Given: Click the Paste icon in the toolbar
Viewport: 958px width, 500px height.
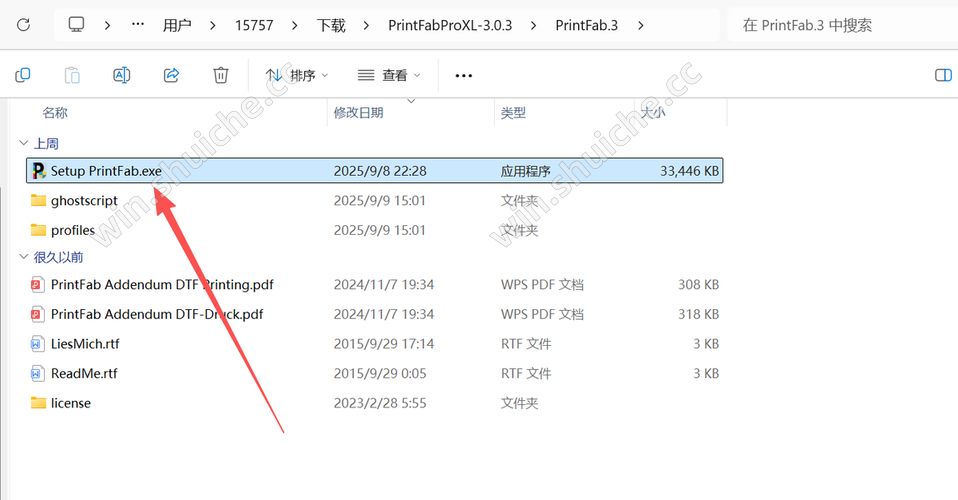Looking at the screenshot, I should [x=72, y=75].
